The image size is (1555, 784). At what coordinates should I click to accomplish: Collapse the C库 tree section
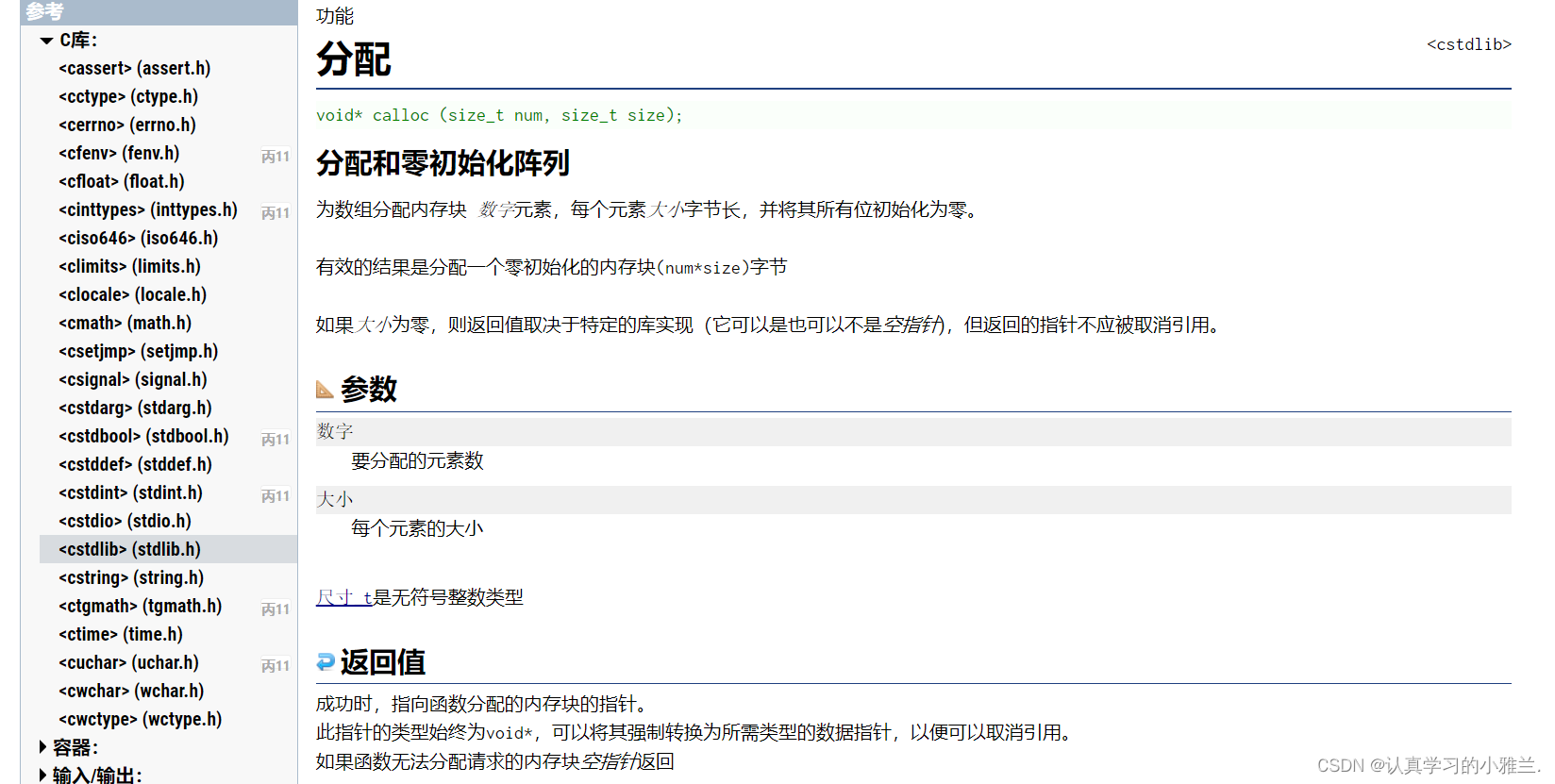point(46,41)
